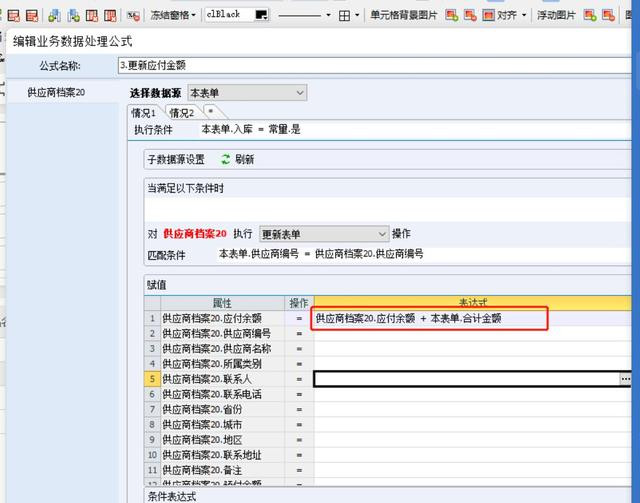Click row 供应商档案20.供应商编号 attribute cell
The width and height of the screenshot is (640, 503).
(x=222, y=334)
